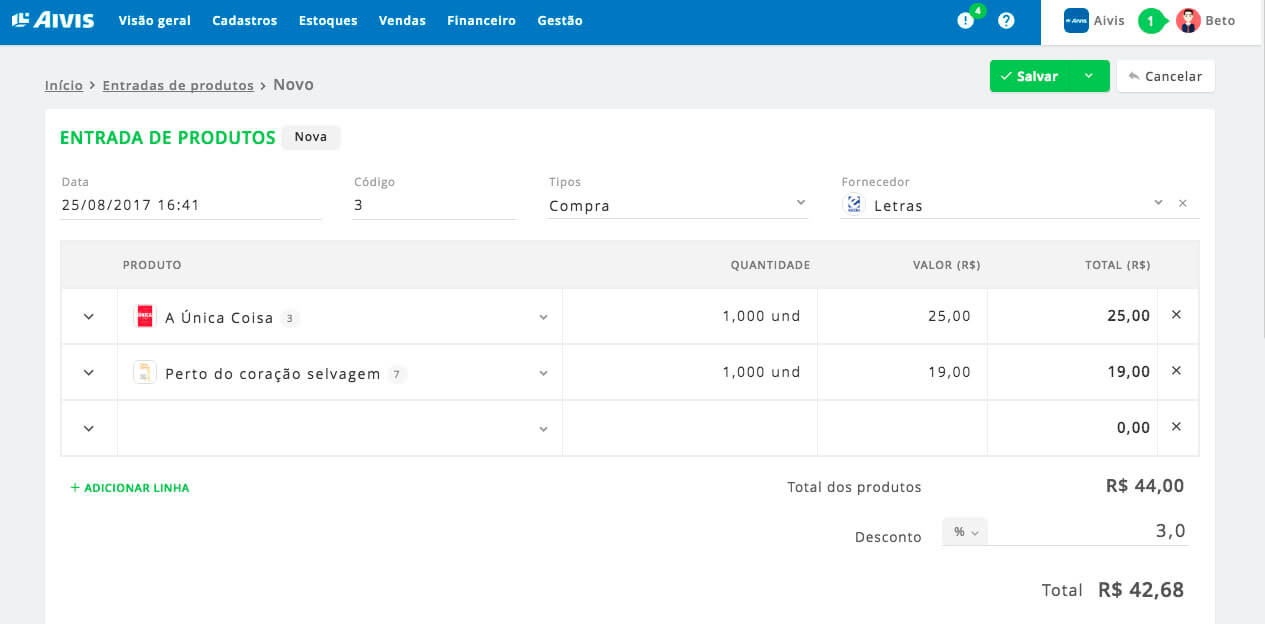Click the stock badge 7 on second product
The height and width of the screenshot is (624, 1265).
397,375
